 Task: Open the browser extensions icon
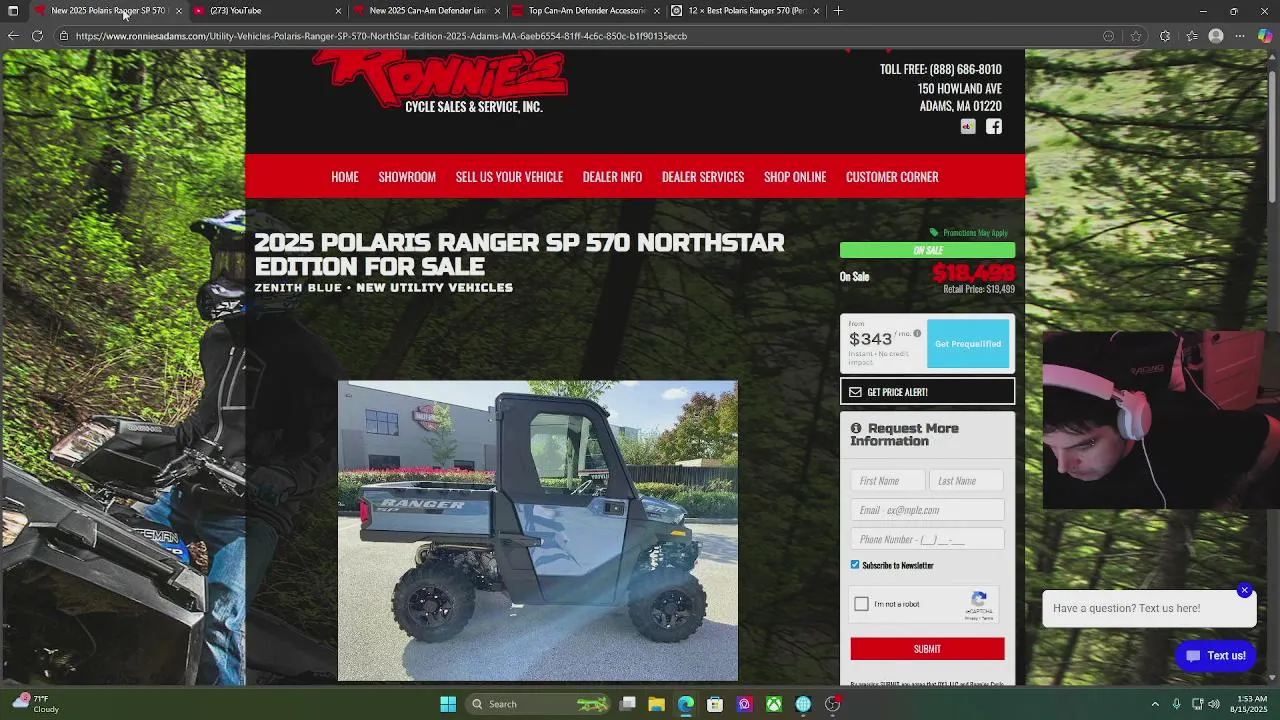1165,36
